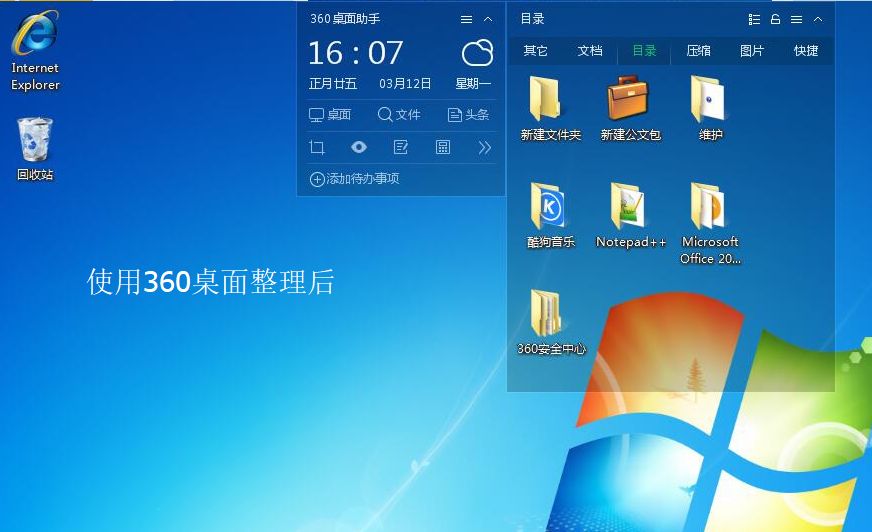The height and width of the screenshot is (532, 872).
Task: Switch to the 压缩 tab
Action: click(698, 51)
